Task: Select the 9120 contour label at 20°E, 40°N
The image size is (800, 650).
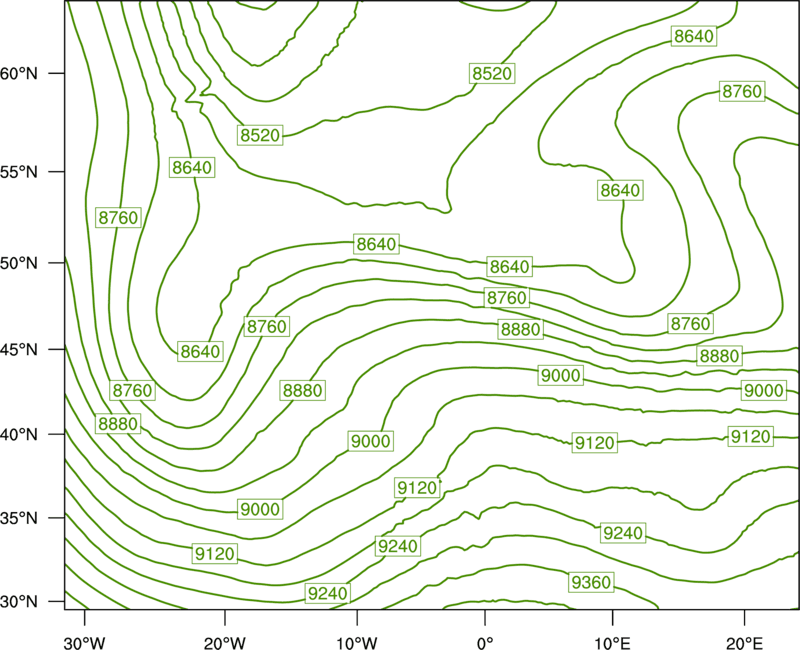Action: pos(750,437)
